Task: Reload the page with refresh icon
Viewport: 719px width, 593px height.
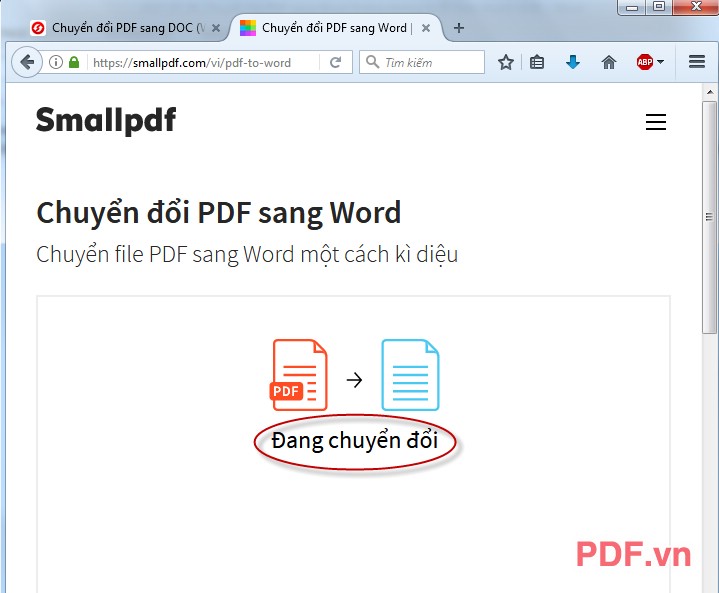Action: 336,62
